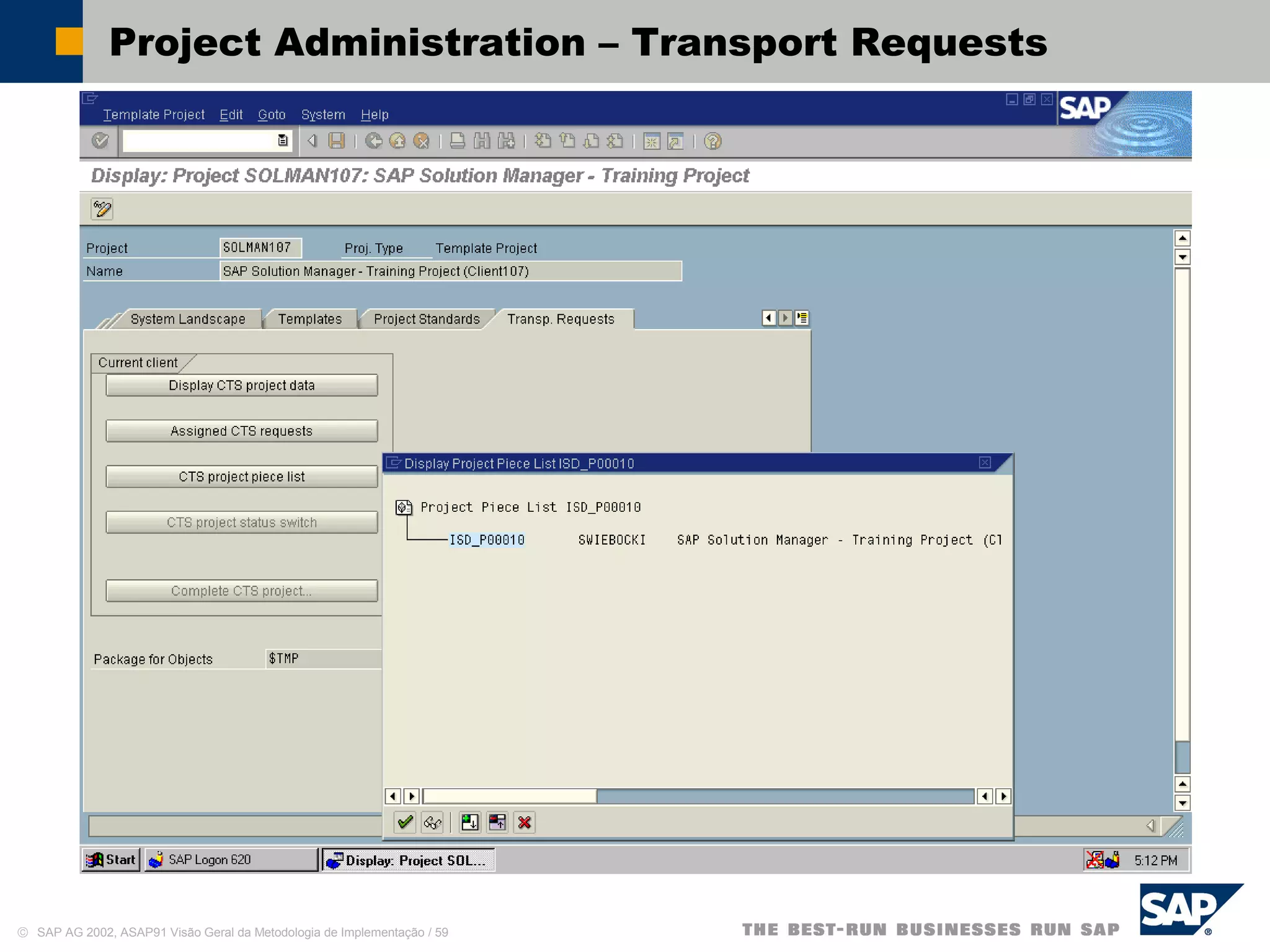This screenshot has height=952, width=1270.
Task: Click the yellow Exit up-arrow icon
Action: click(397, 141)
